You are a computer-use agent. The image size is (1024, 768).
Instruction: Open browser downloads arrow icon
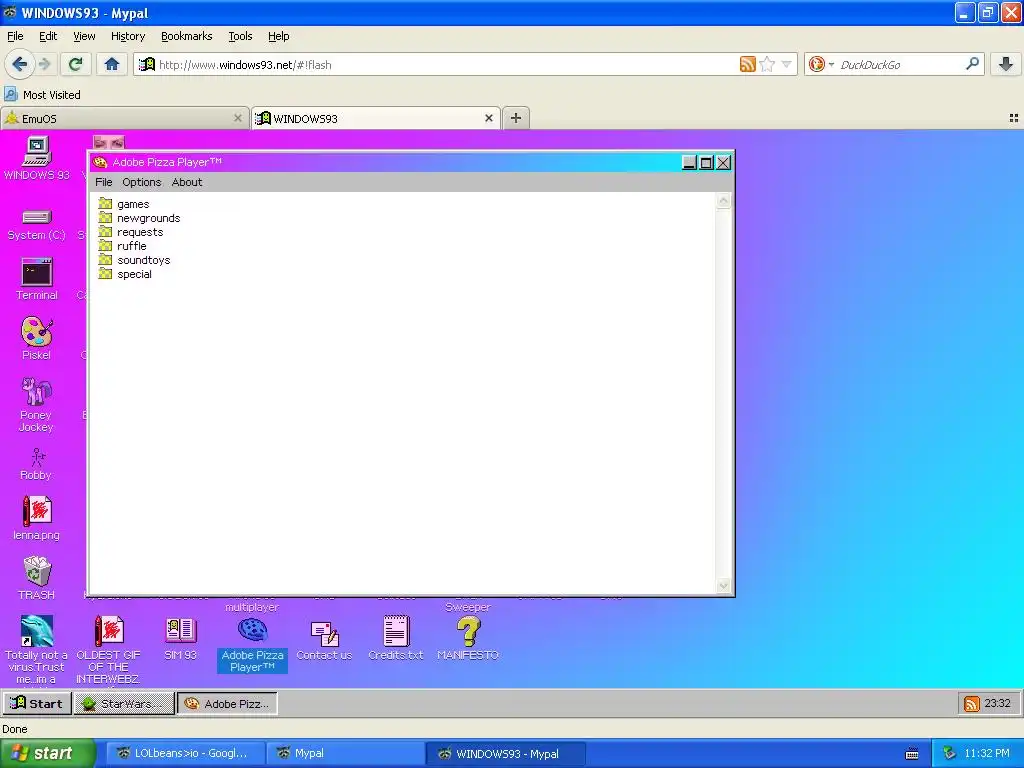click(1006, 64)
